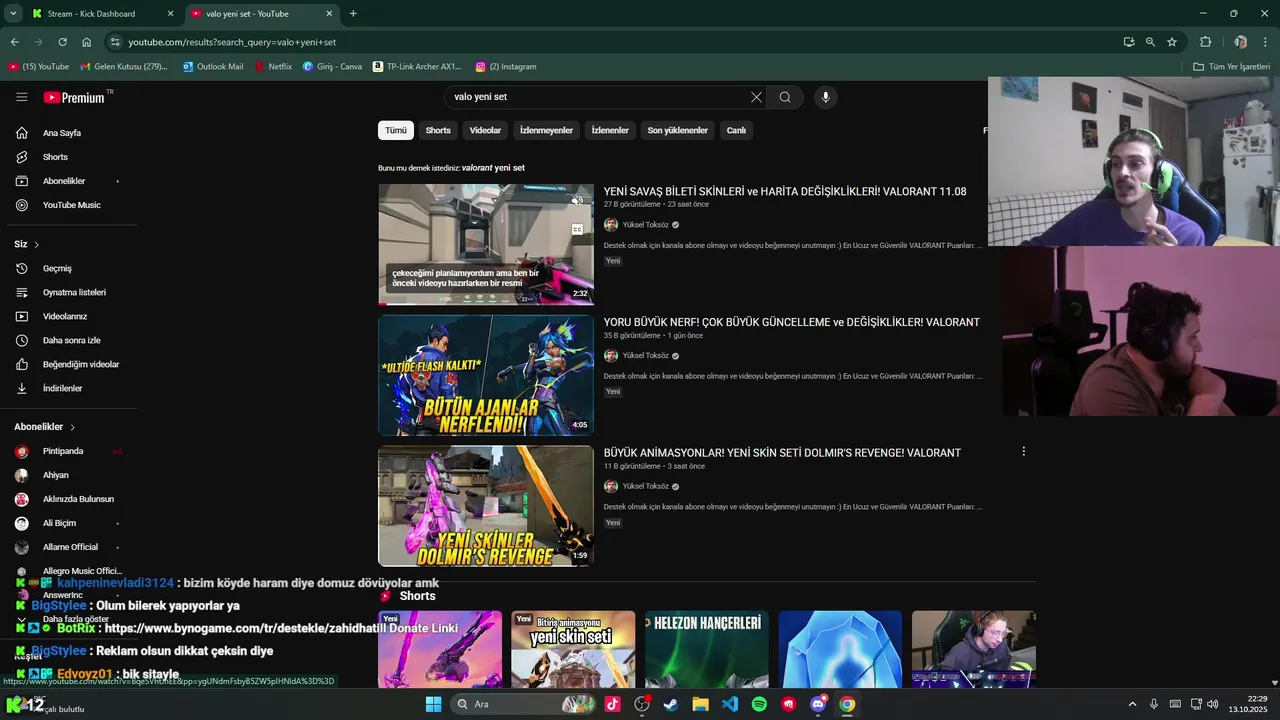
Task: Open a new Chrome tab
Action: 353,14
